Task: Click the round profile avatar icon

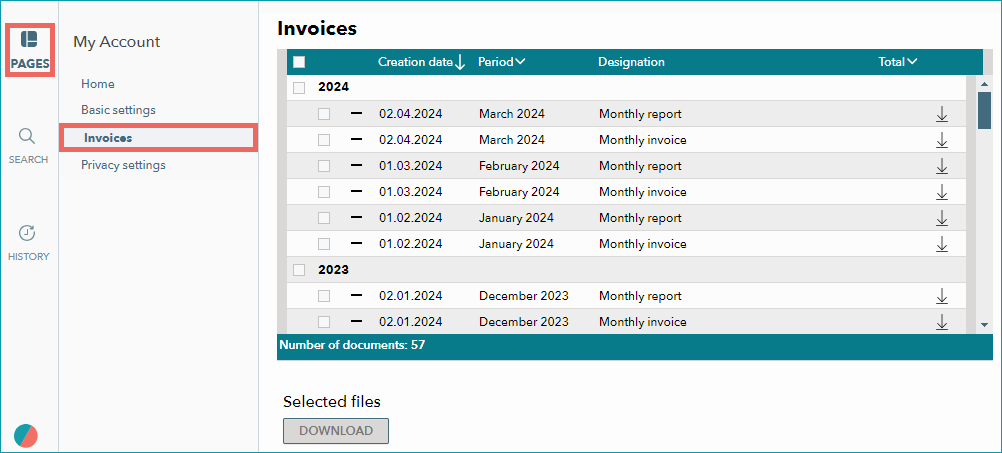Action: click(26, 435)
